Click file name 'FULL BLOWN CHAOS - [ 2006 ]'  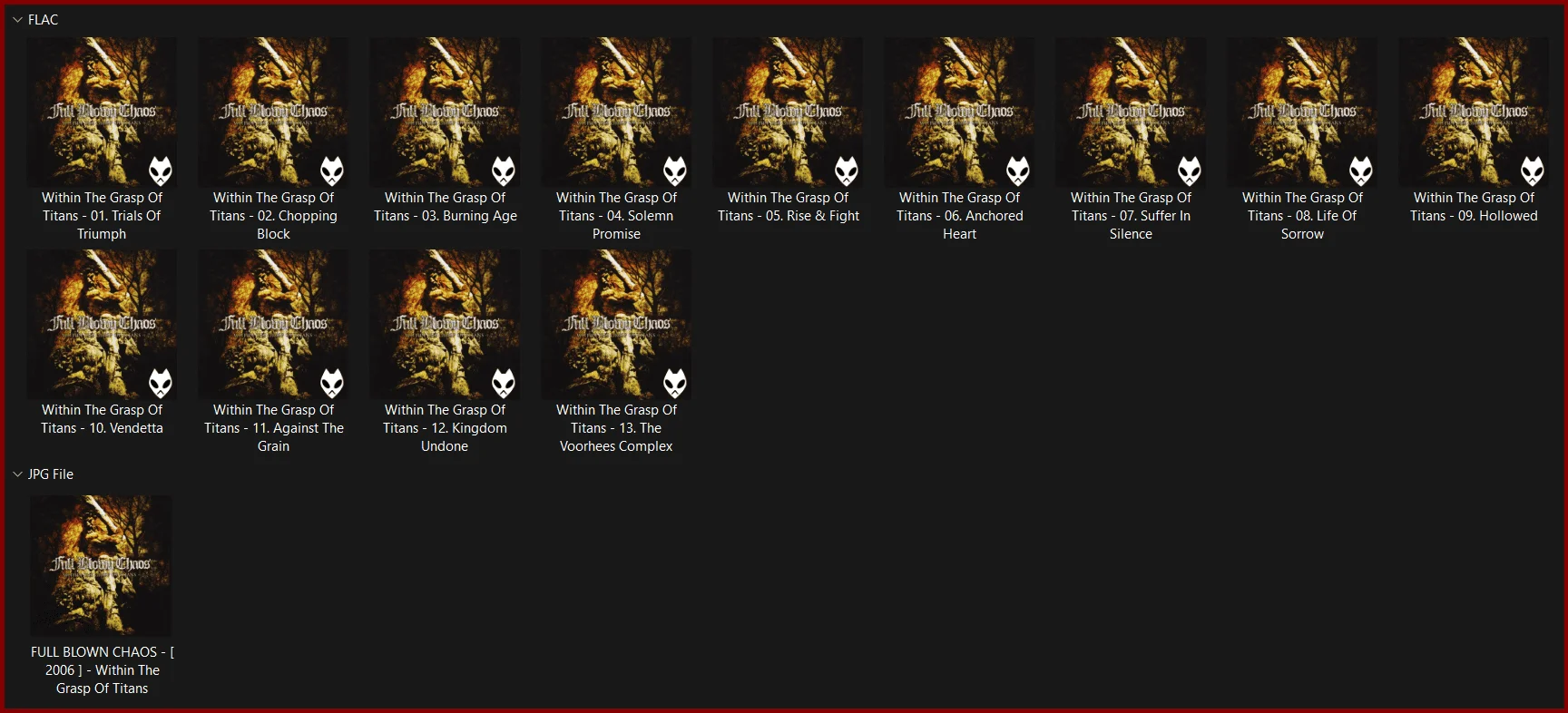[x=102, y=669]
